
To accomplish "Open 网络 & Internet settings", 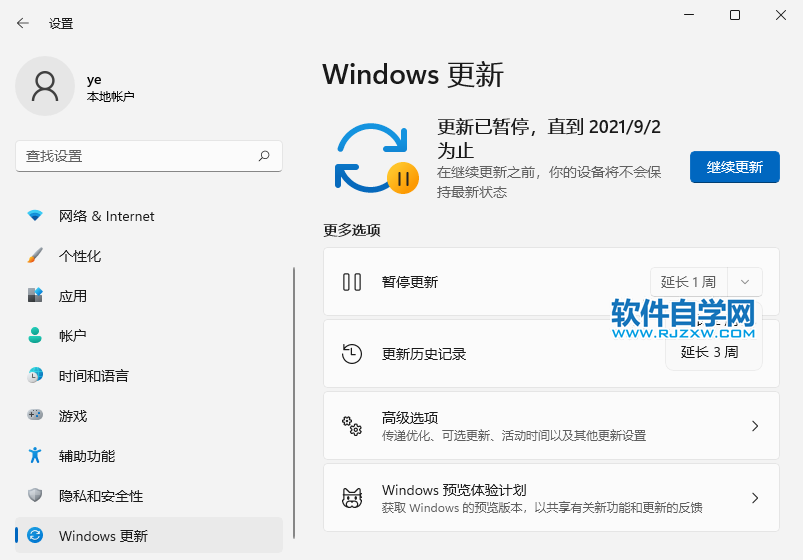I will (x=149, y=216).
